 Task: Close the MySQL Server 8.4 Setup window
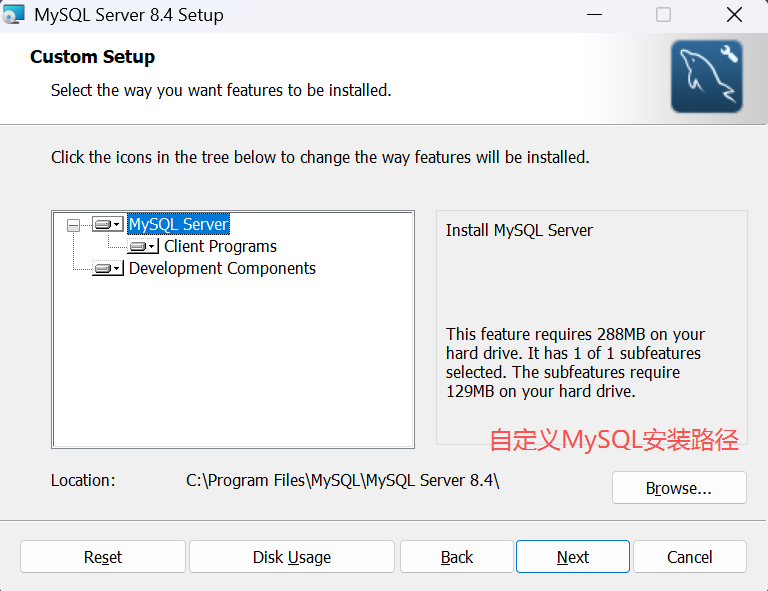[x=734, y=15]
